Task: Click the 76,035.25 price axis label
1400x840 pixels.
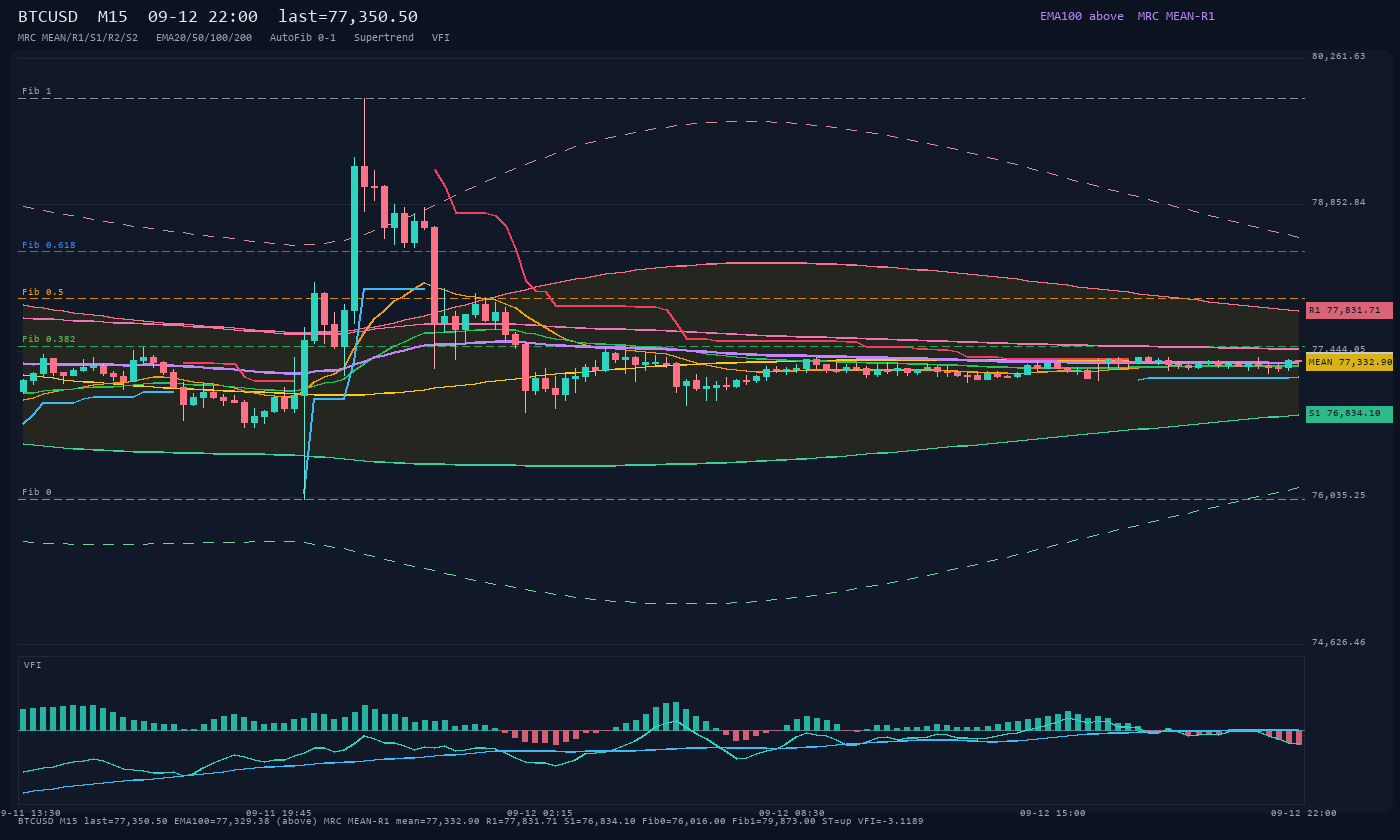Action: tap(1338, 495)
